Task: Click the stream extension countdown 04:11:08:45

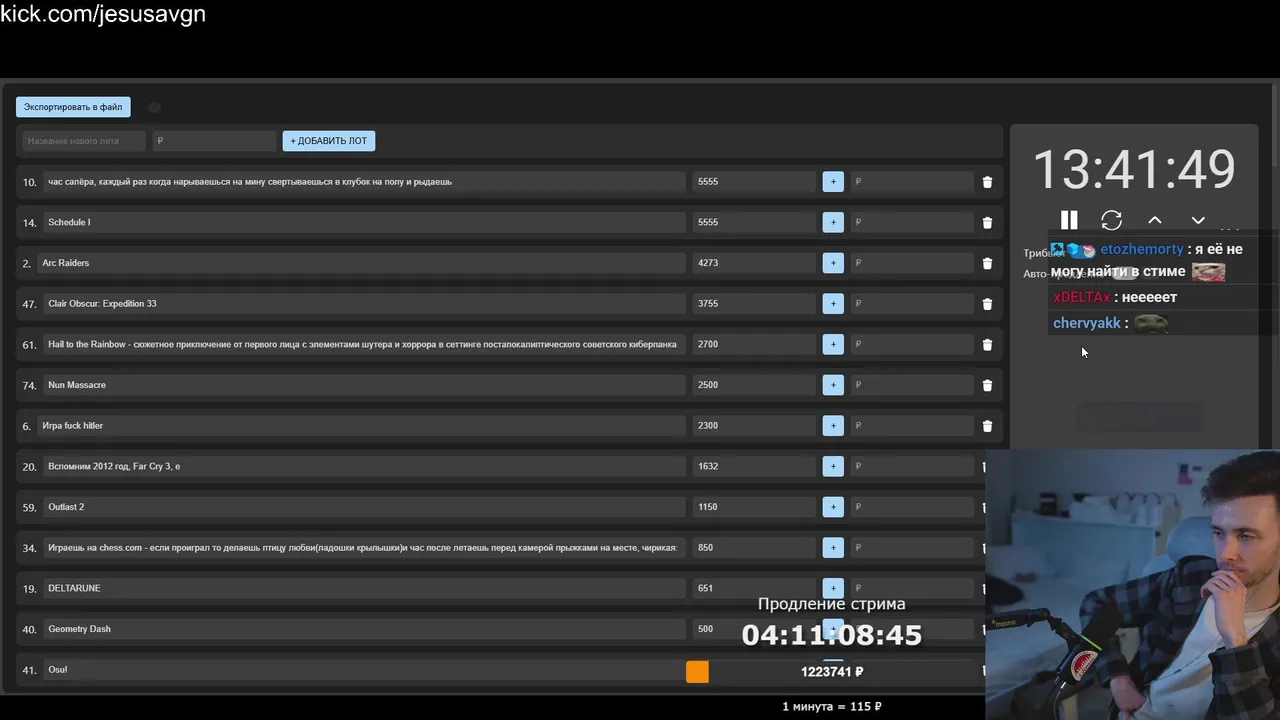Action: [832, 634]
